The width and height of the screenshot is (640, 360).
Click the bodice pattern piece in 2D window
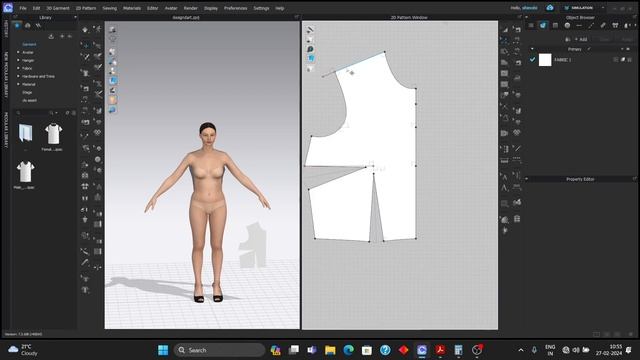pyautogui.click(x=380, y=122)
